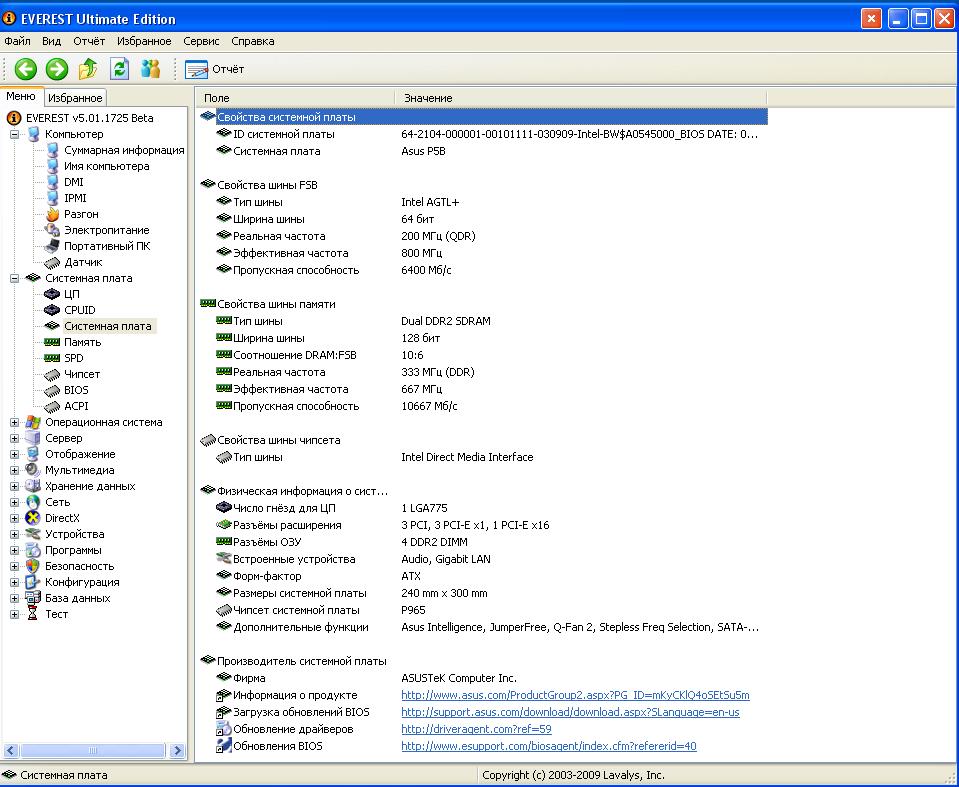The image size is (959, 787).
Task: Switch to the Избранное tab in left panel
Action: point(75,98)
